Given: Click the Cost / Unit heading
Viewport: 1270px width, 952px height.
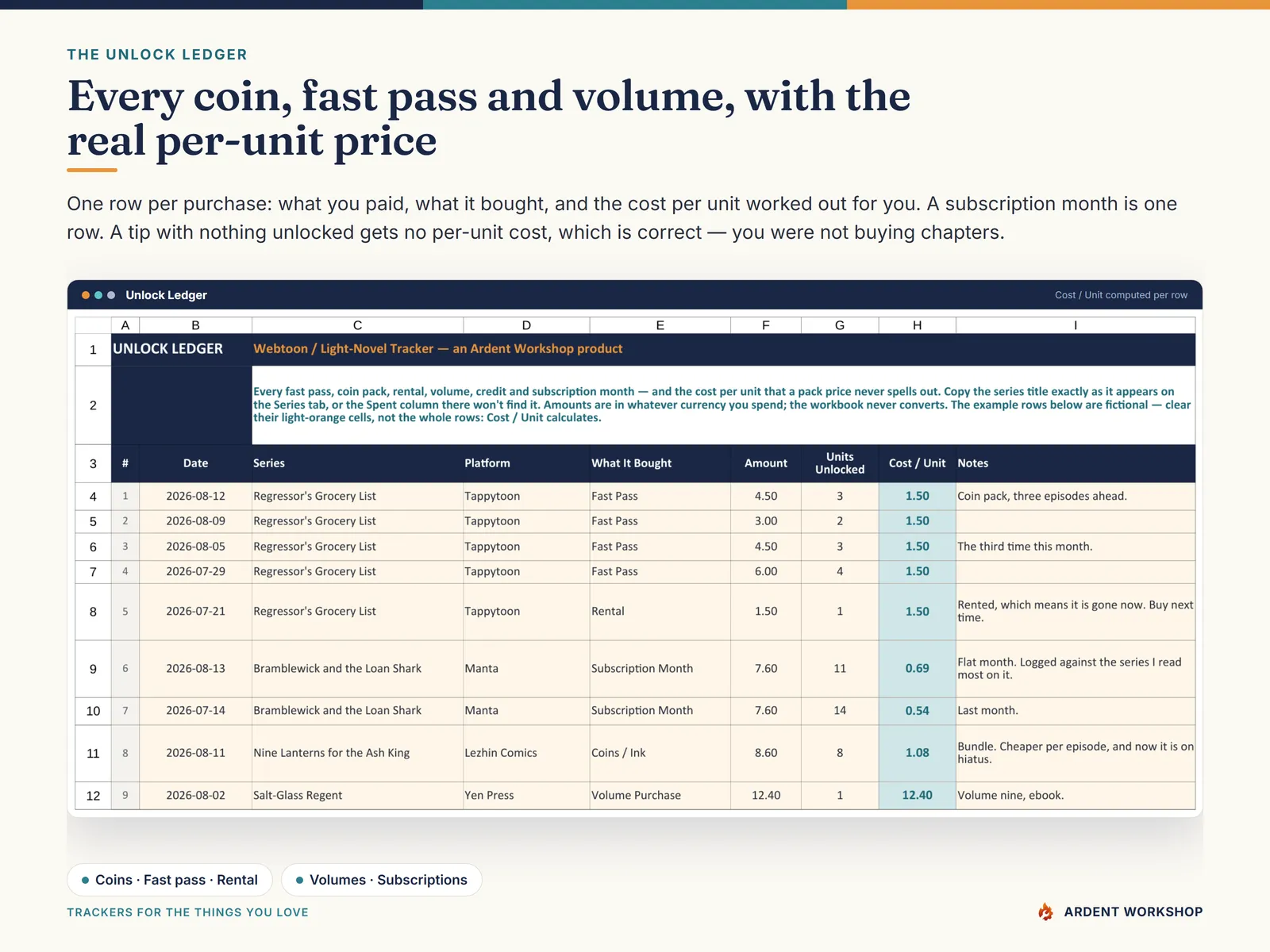Looking at the screenshot, I should [917, 463].
